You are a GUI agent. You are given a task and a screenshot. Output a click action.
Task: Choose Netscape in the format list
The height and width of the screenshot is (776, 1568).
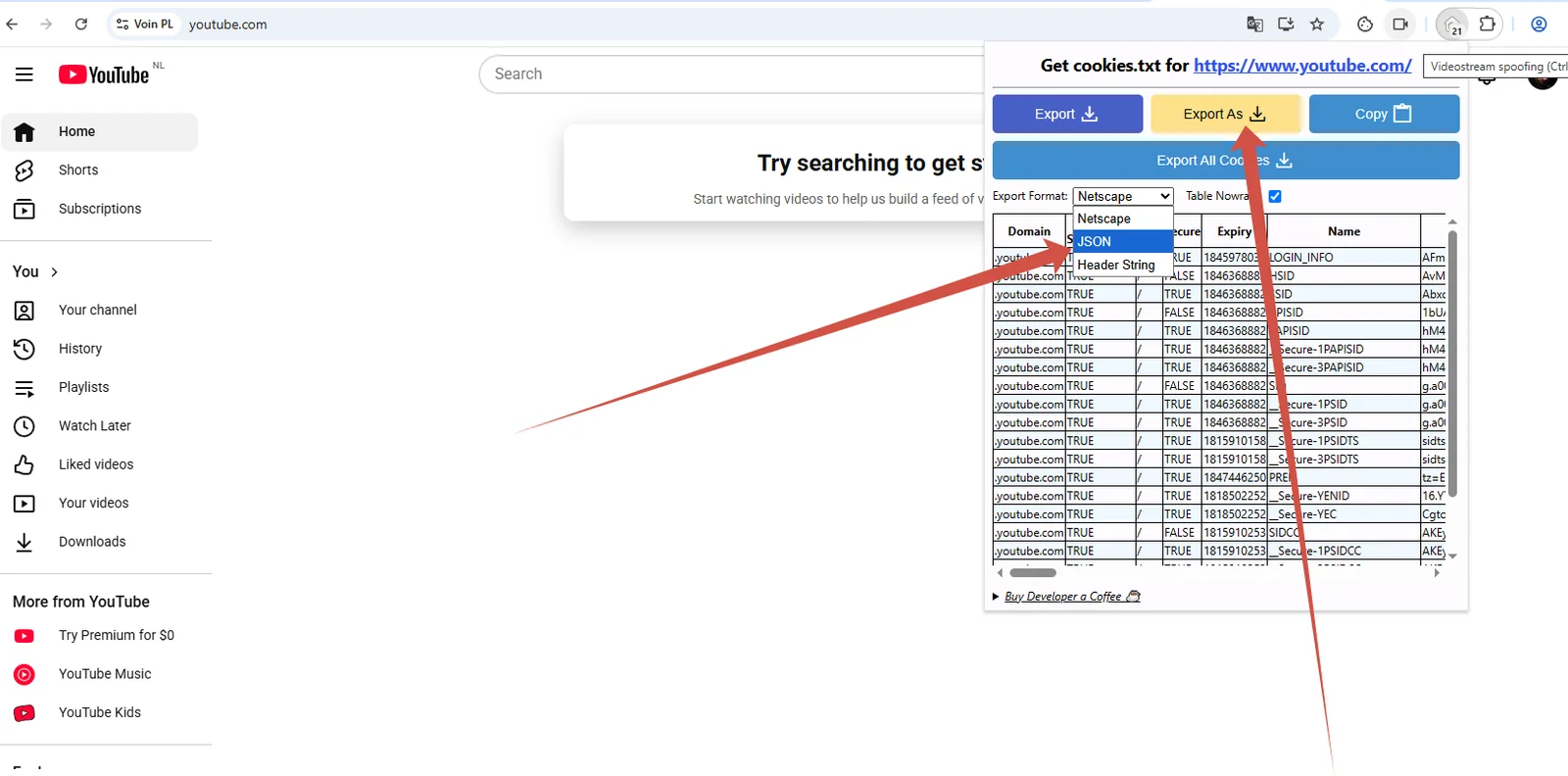point(1123,218)
